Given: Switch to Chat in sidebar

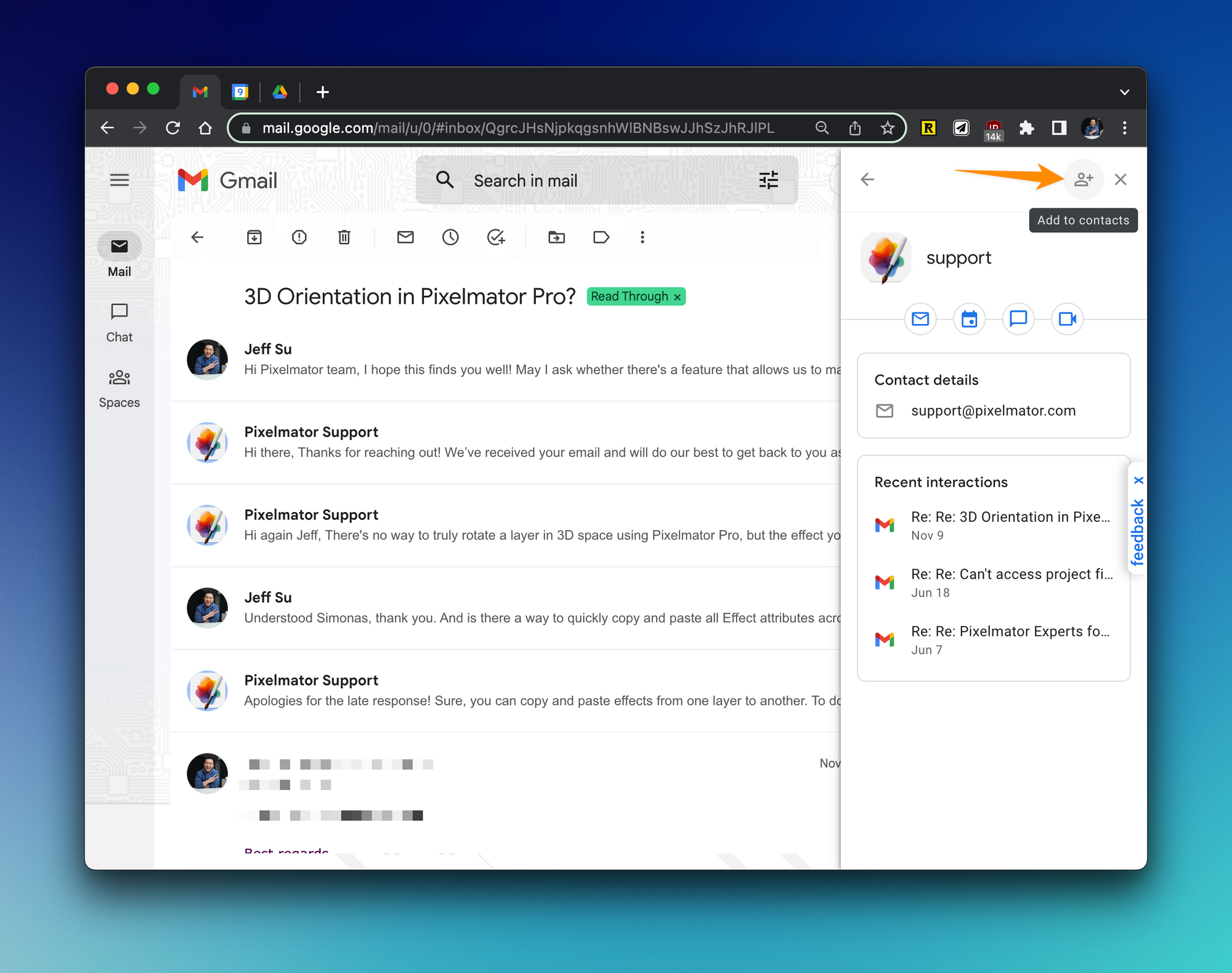Looking at the screenshot, I should coord(120,323).
